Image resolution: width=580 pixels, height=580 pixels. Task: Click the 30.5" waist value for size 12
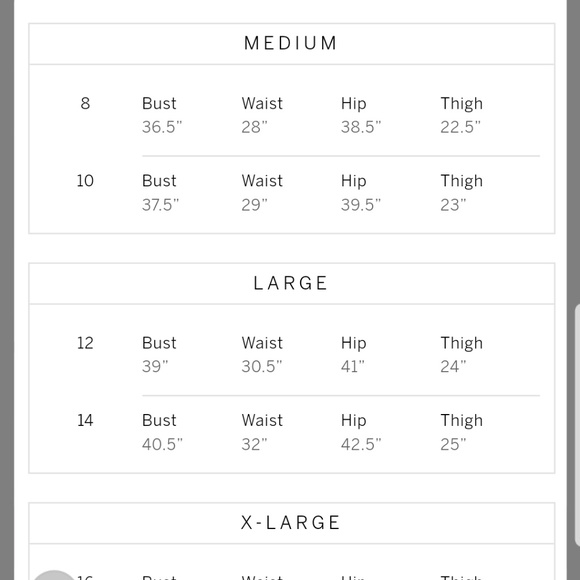[x=262, y=367]
